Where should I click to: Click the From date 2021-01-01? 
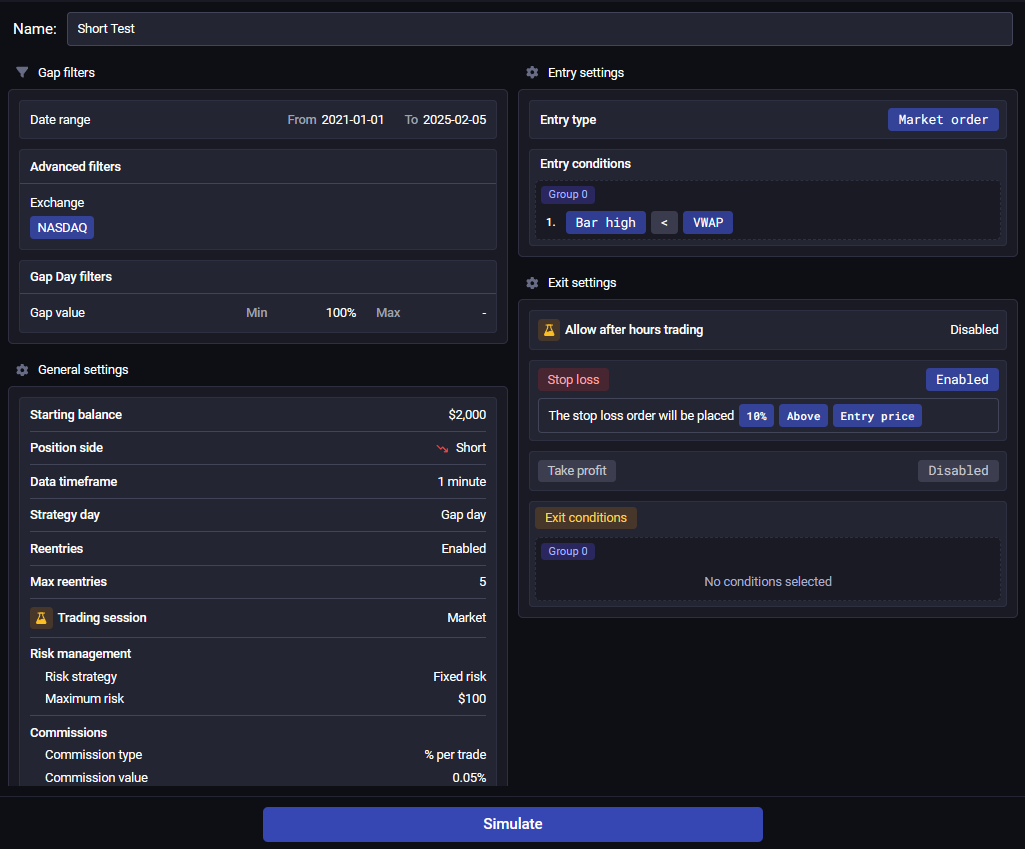click(x=352, y=120)
